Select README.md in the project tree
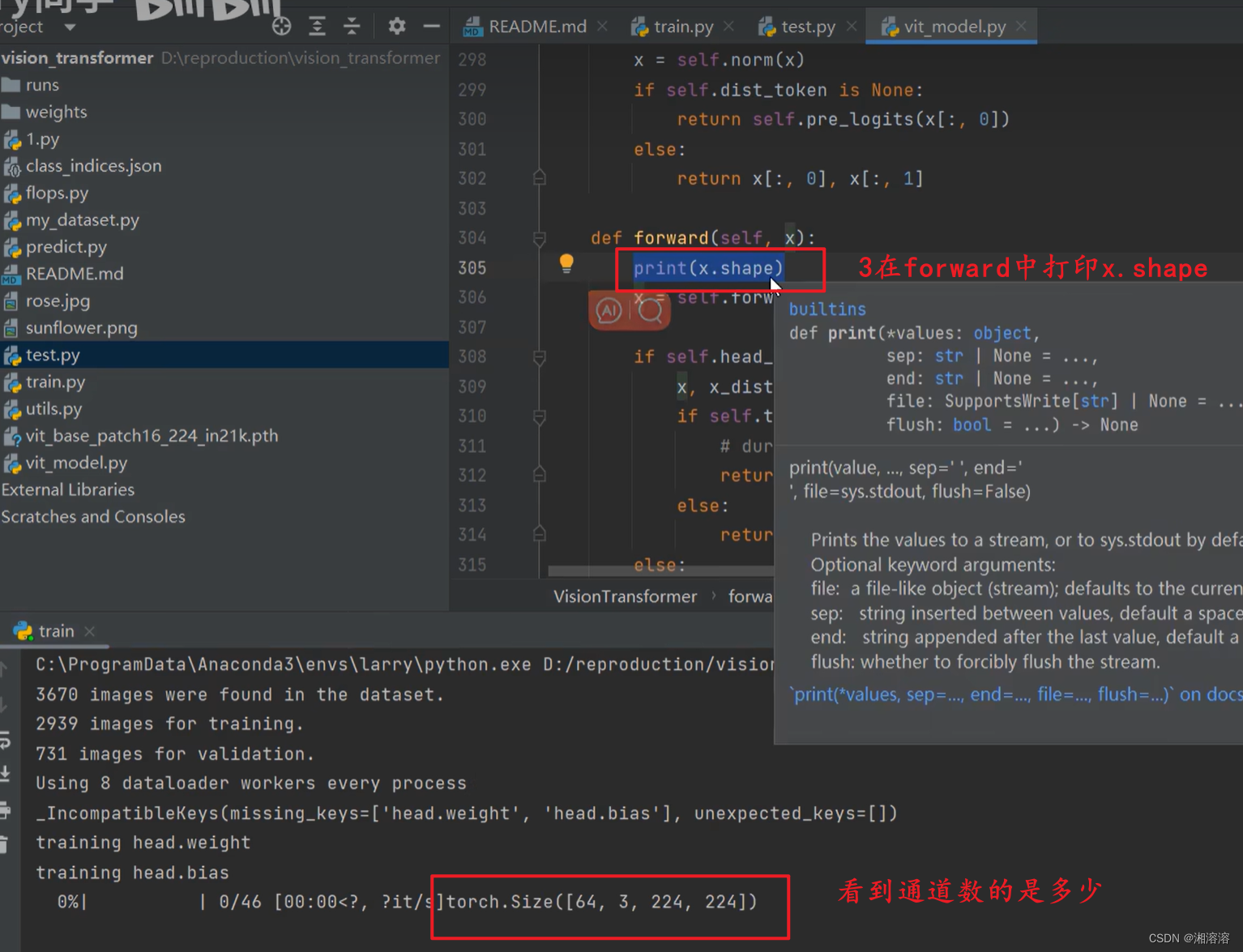1243x952 pixels. (x=75, y=274)
